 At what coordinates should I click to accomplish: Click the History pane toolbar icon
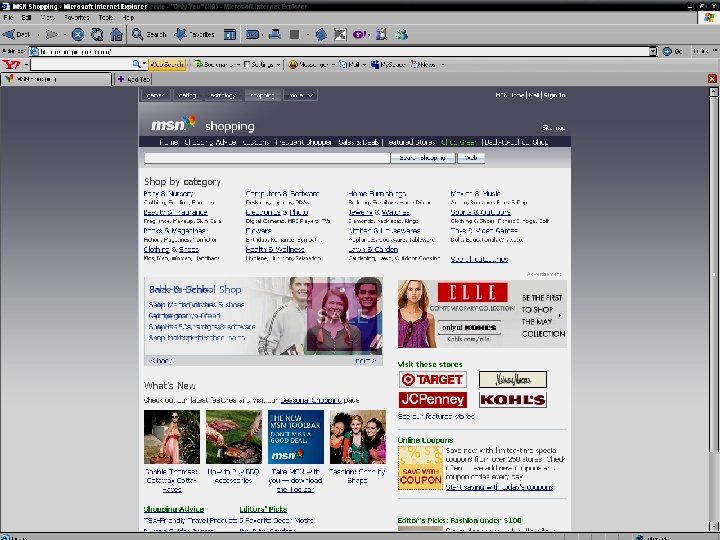[x=230, y=34]
